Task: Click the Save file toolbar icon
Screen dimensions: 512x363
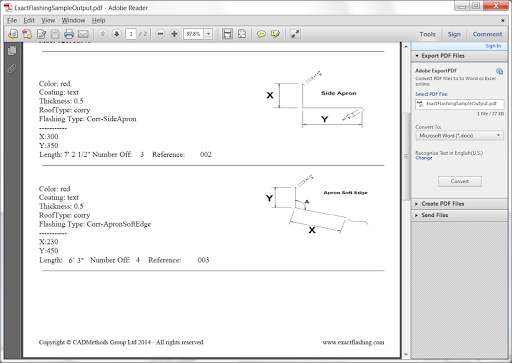Action: coord(55,34)
